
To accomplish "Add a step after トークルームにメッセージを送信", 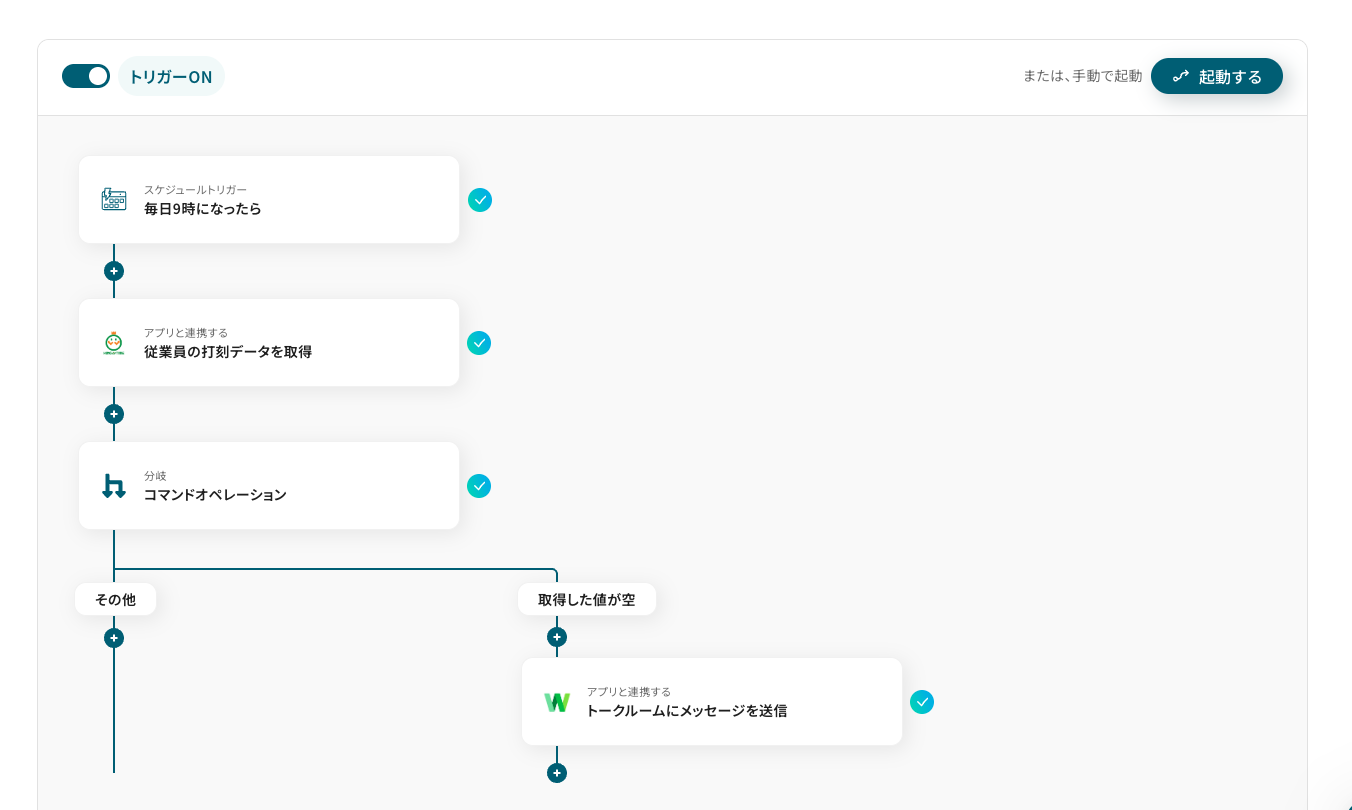I will click(557, 773).
